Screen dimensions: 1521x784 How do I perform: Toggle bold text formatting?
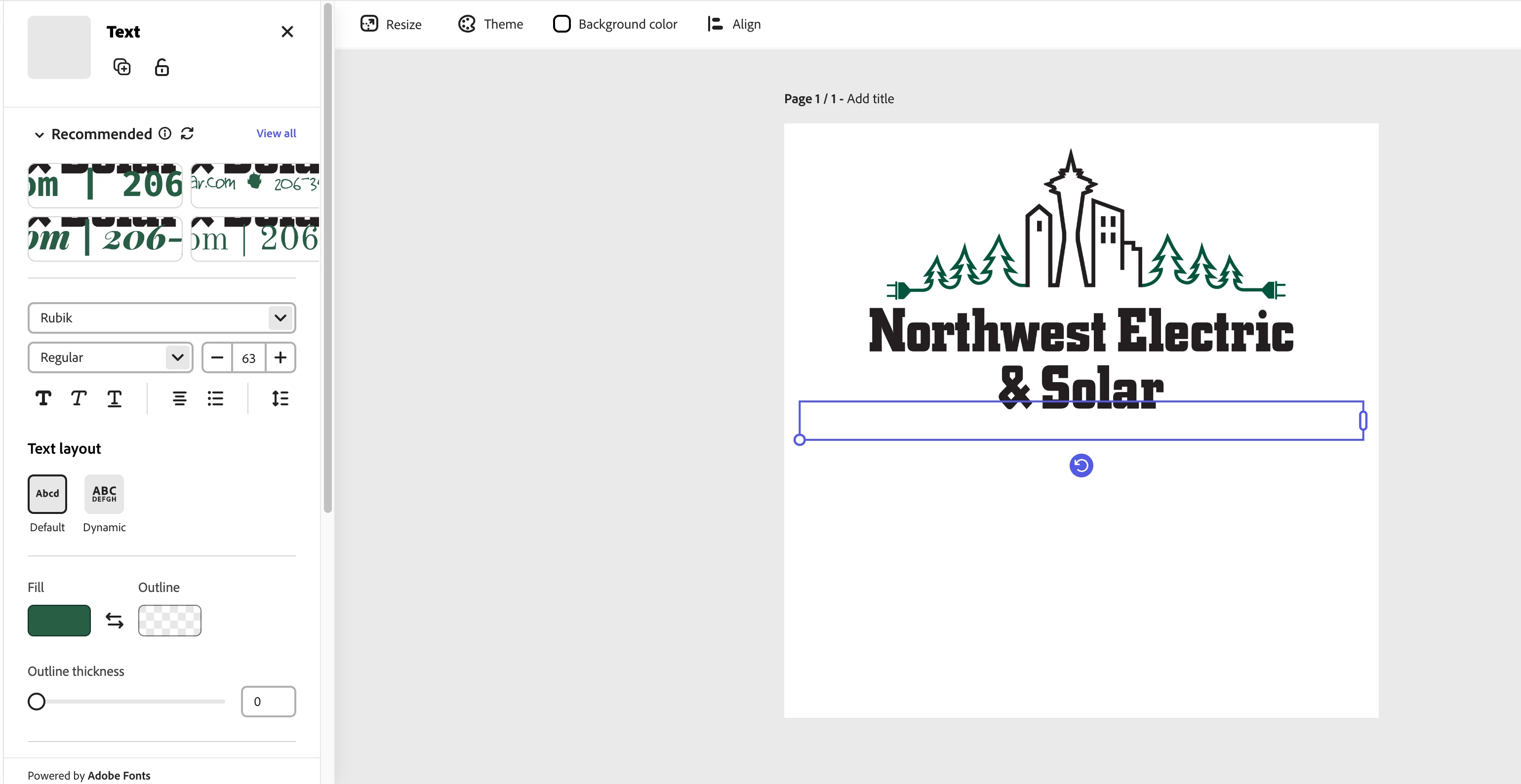click(x=43, y=398)
